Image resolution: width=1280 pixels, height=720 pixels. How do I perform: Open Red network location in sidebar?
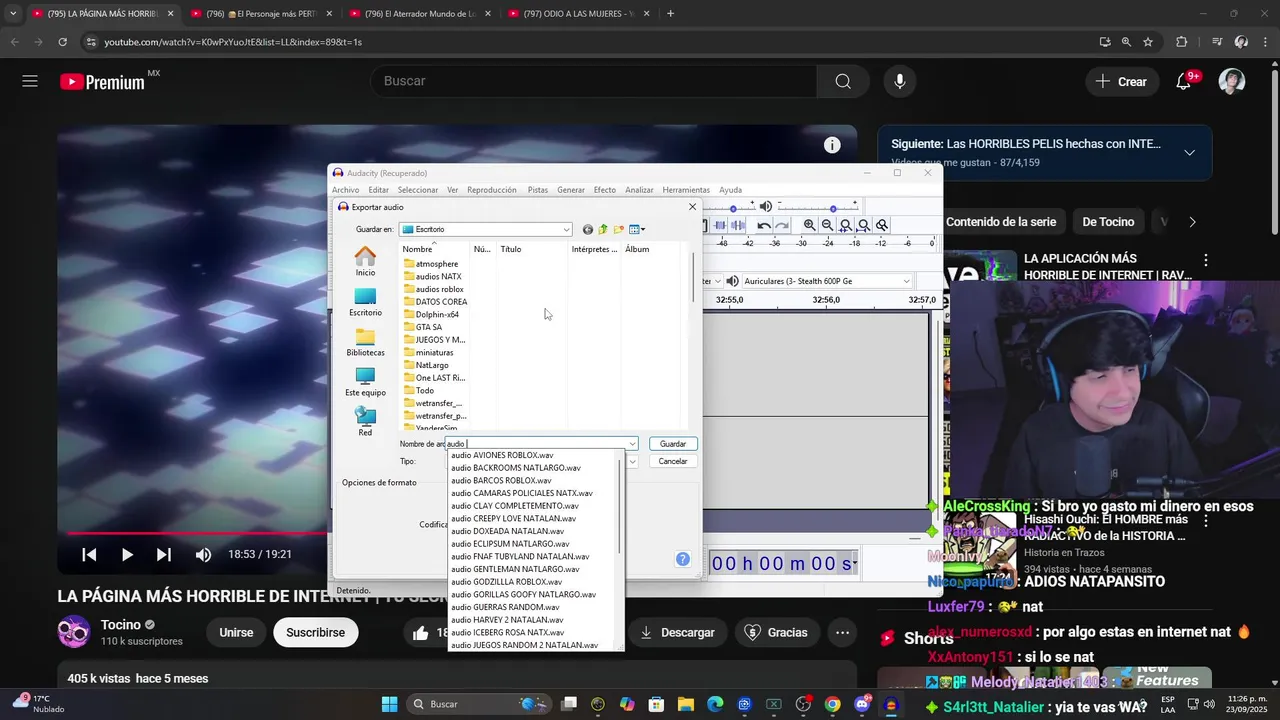click(x=365, y=422)
